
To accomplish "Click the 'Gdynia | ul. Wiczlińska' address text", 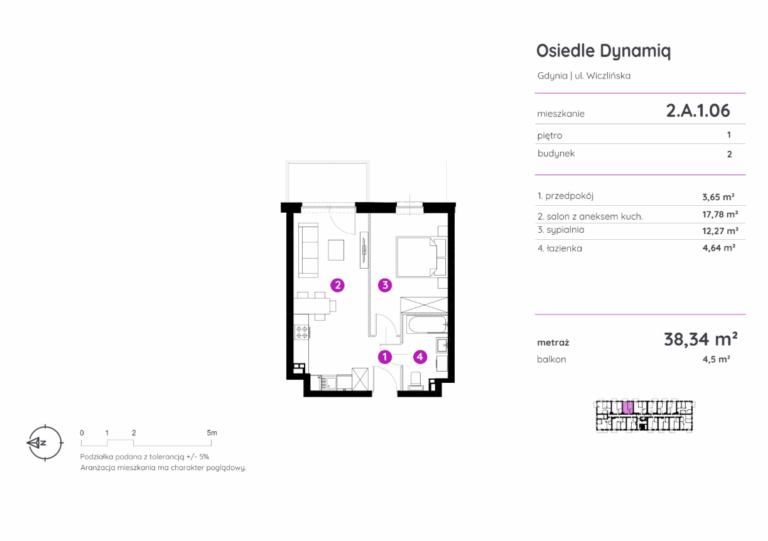I will [583, 76].
